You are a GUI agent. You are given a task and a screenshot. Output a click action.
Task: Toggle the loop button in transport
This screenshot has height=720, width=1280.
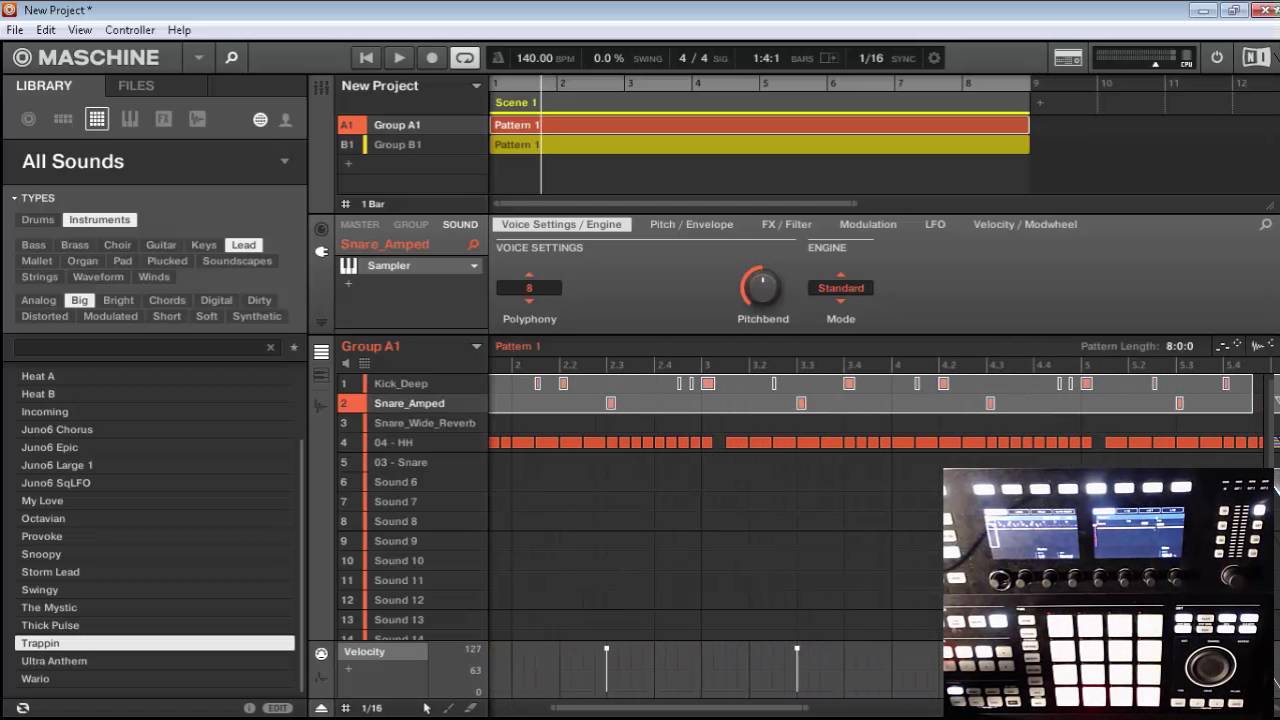point(465,58)
